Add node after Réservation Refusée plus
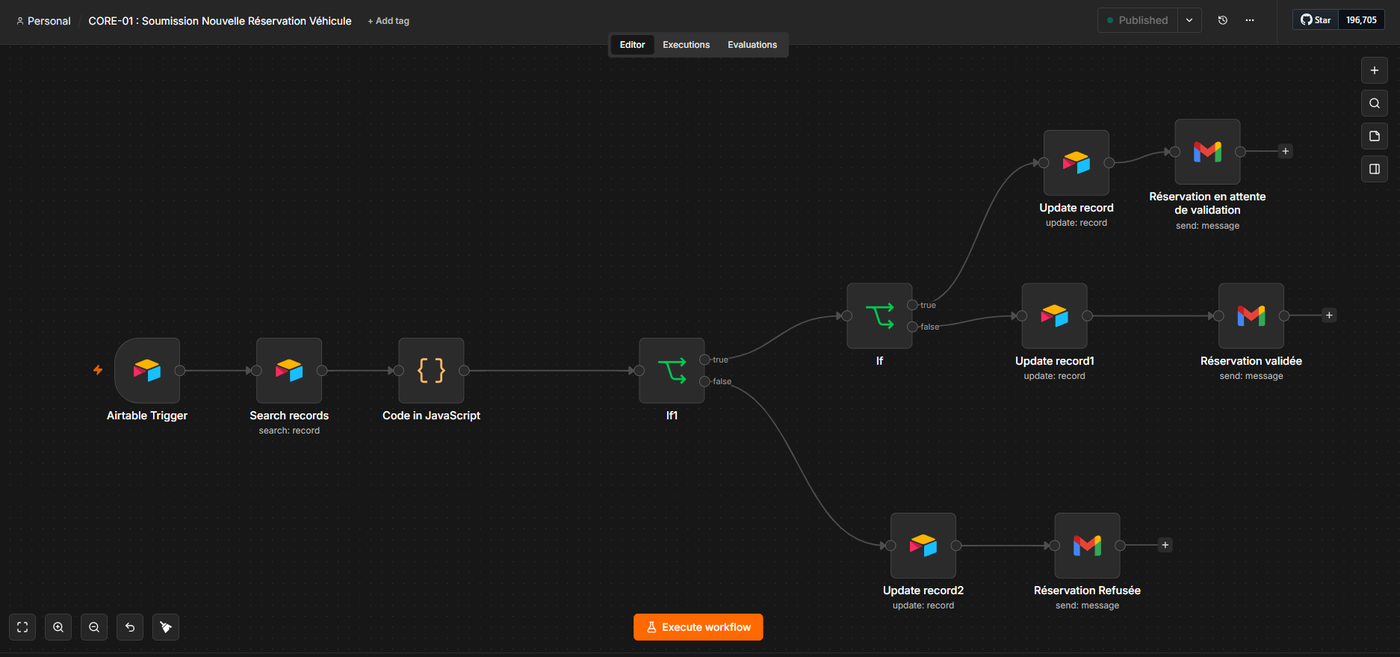1400x657 pixels. pyautogui.click(x=1165, y=545)
